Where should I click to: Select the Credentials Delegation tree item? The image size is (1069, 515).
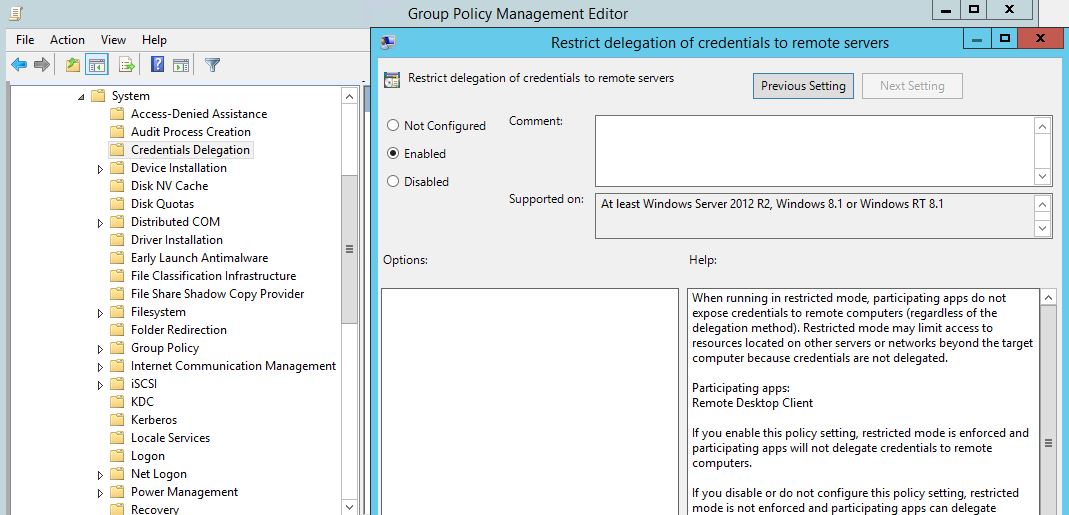tap(190, 150)
